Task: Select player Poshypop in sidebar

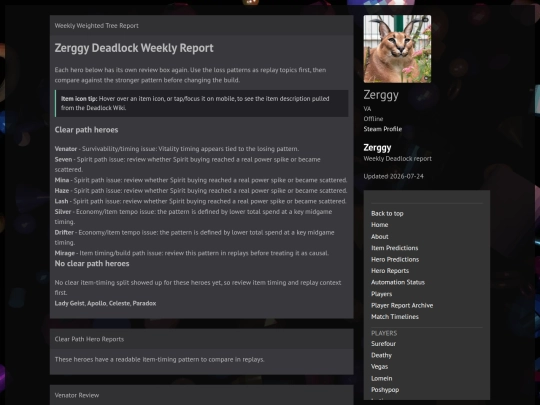Action: (x=385, y=390)
